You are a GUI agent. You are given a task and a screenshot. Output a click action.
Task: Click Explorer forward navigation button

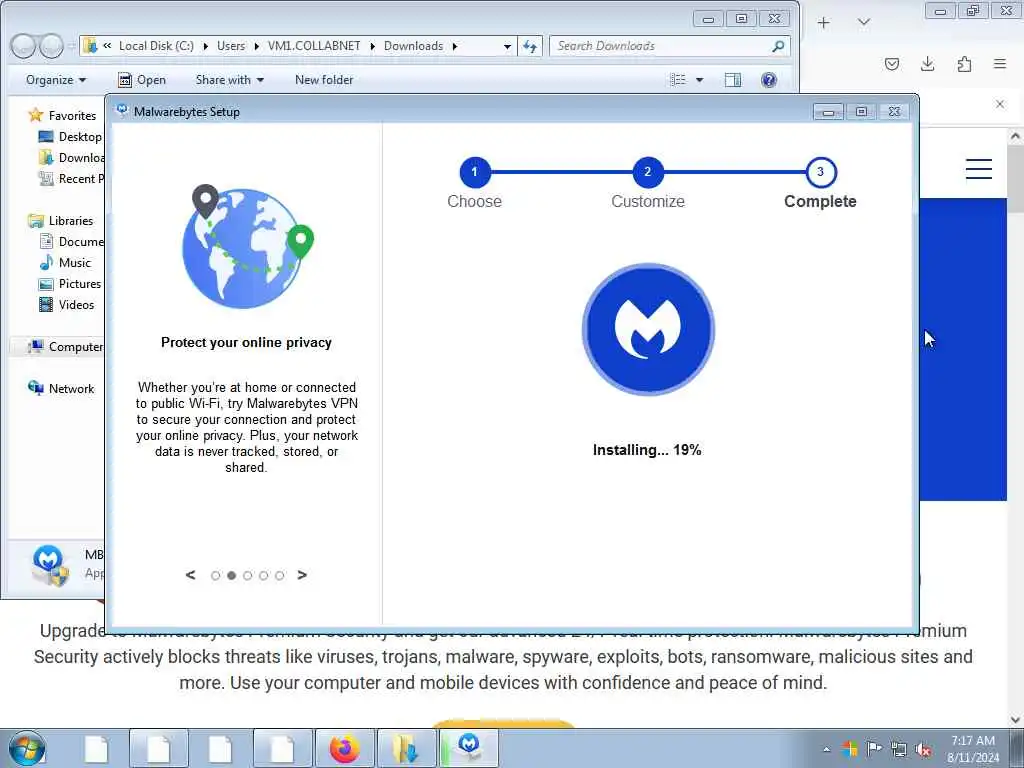coord(51,46)
